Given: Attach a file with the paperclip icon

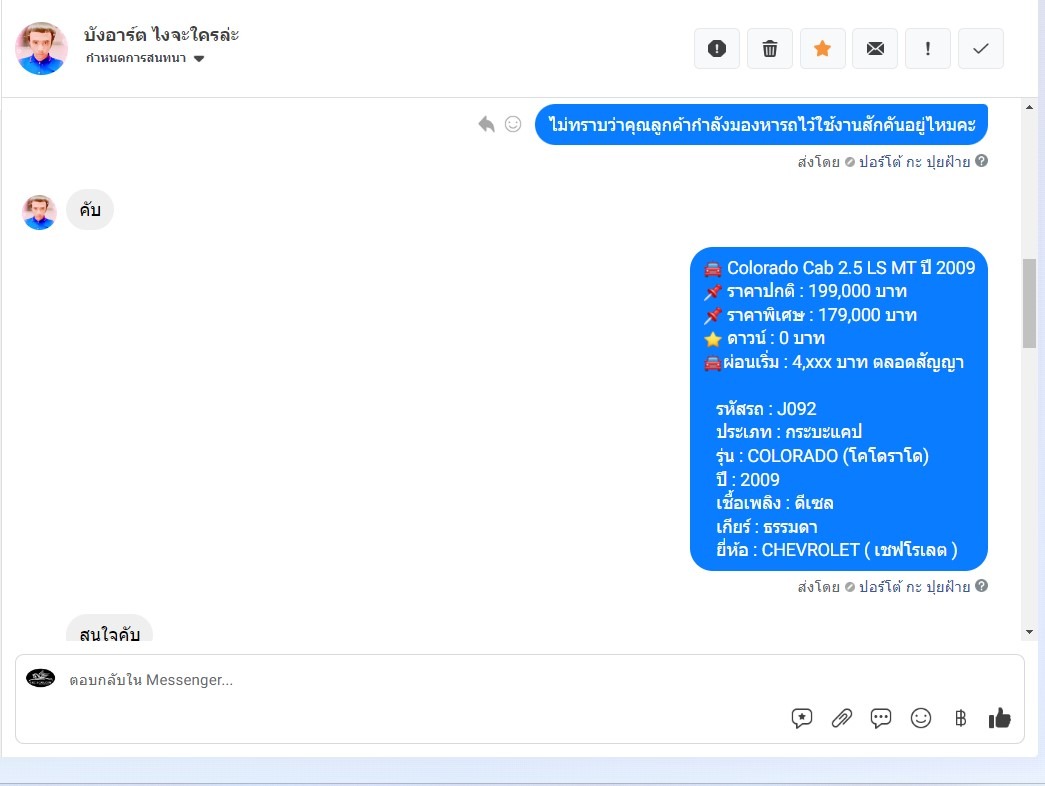Looking at the screenshot, I should [842, 718].
